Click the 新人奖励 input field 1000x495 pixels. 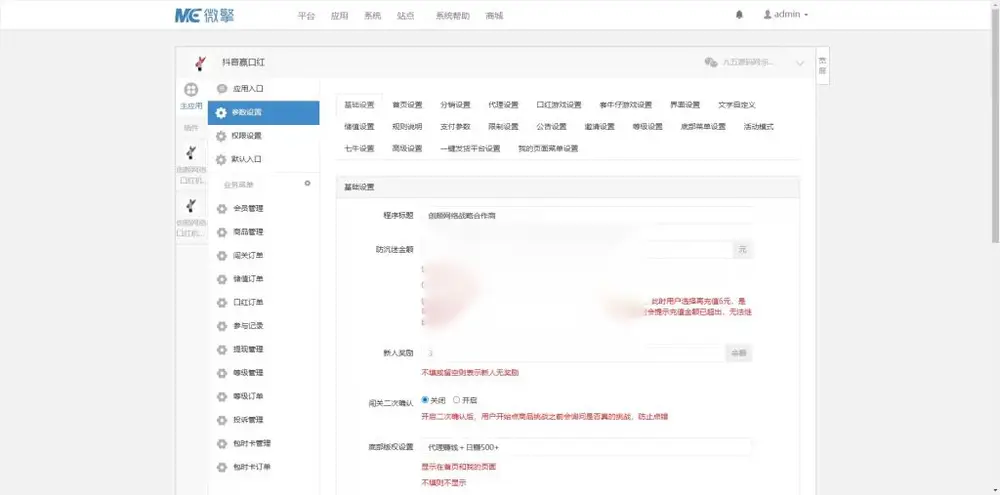[x=573, y=353]
